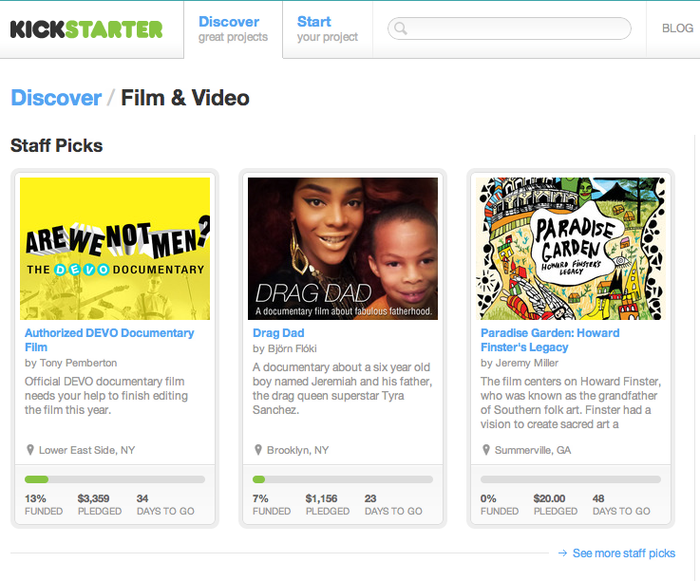The image size is (700, 581).
Task: Click the 13% funded value
Action: click(35, 498)
